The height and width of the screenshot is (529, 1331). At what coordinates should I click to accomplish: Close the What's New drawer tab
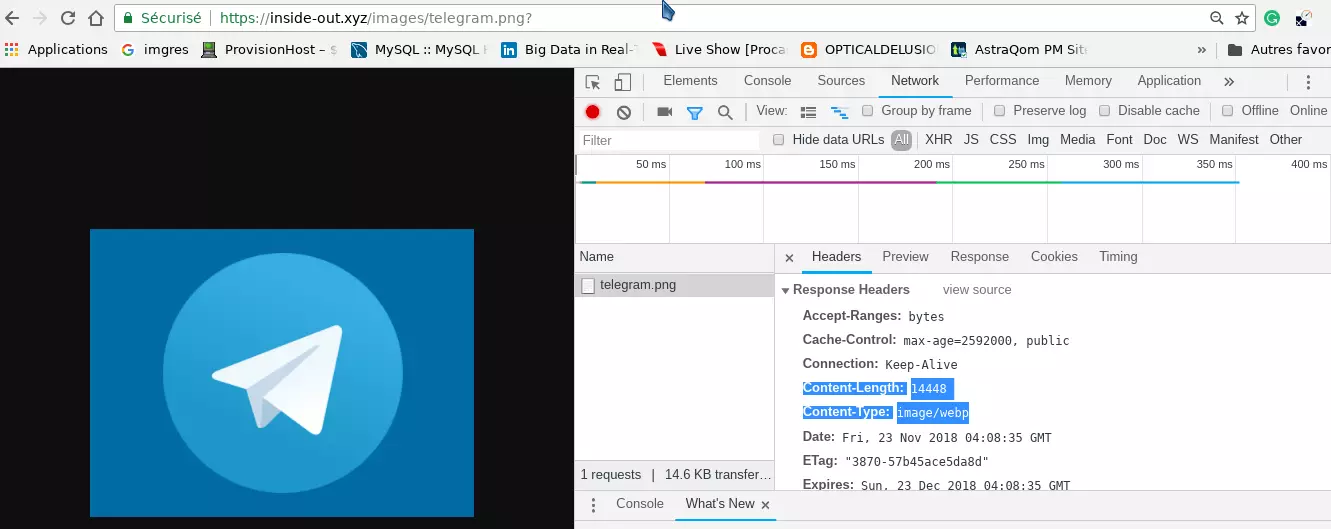[766, 505]
